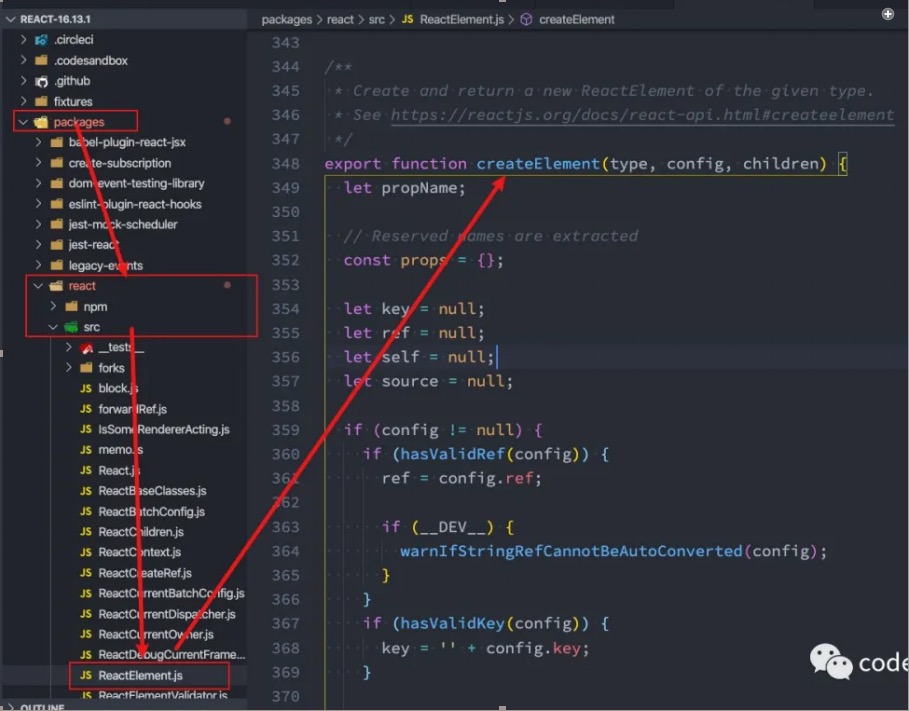The image size is (909, 711).
Task: Click the src folder green icon
Action: (x=71, y=327)
